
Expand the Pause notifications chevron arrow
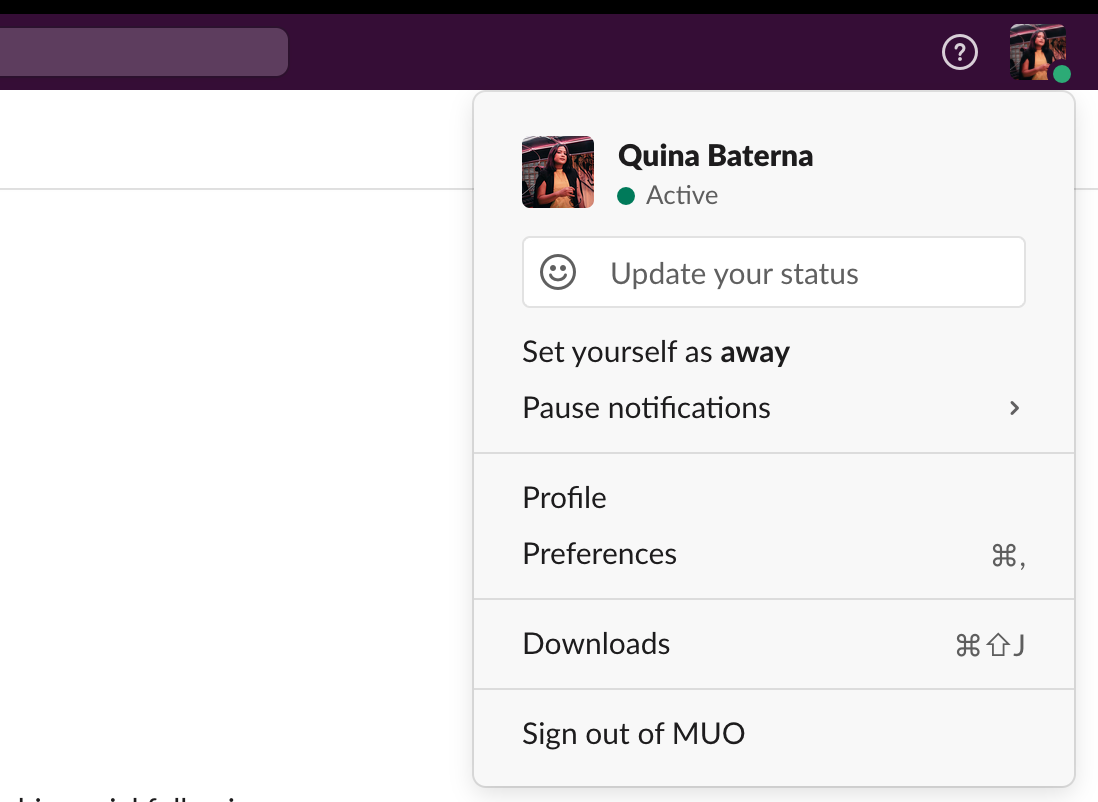pyautogui.click(x=1014, y=408)
